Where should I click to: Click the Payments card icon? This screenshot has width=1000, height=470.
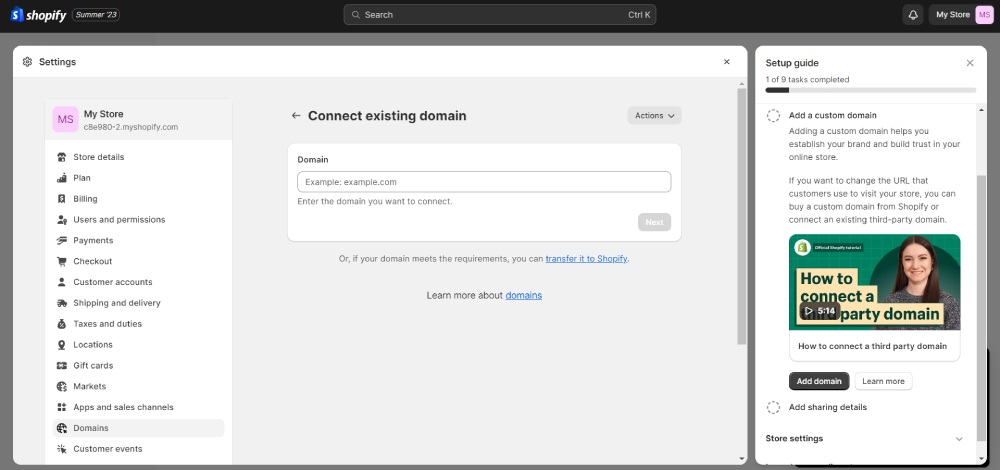coord(62,240)
